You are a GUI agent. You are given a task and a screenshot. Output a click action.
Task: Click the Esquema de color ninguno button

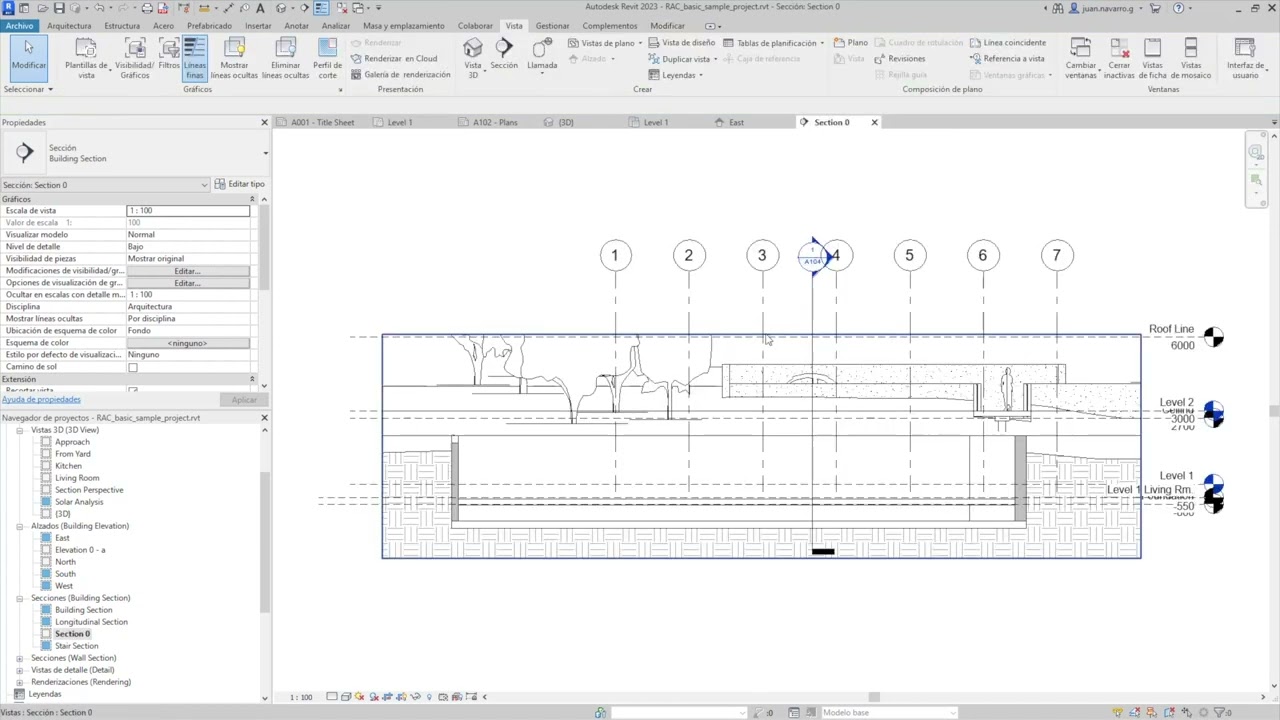tap(187, 343)
